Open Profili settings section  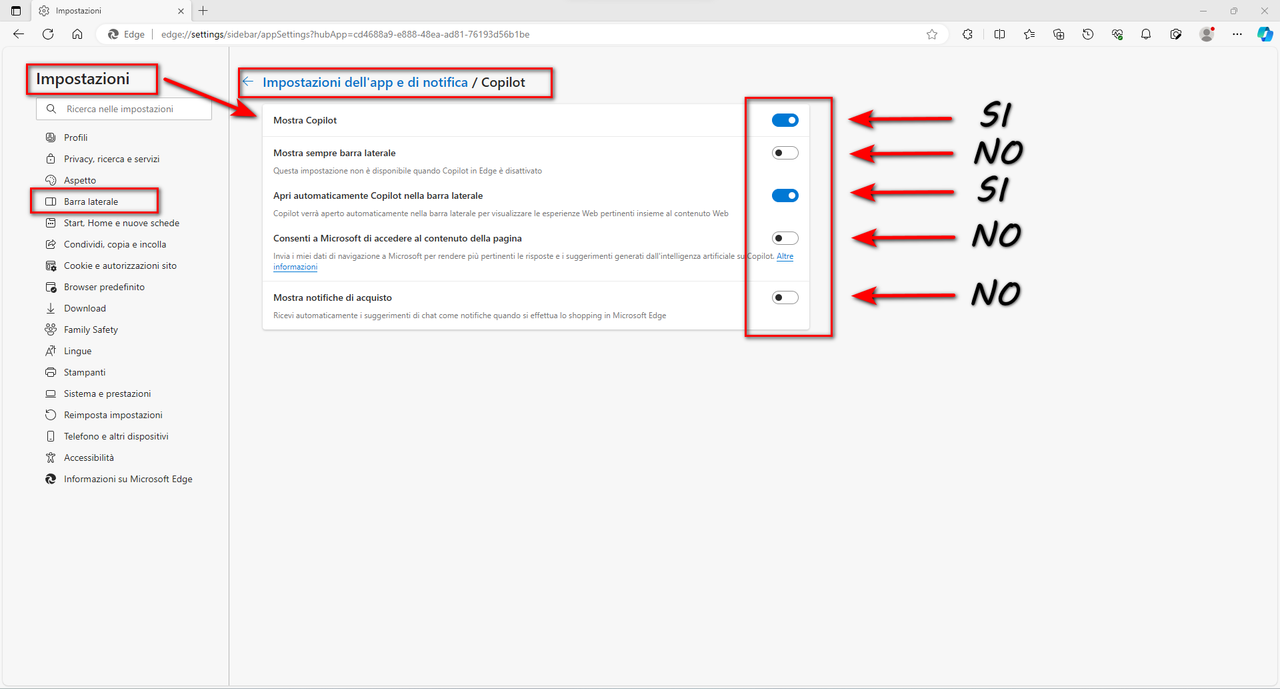pos(76,138)
